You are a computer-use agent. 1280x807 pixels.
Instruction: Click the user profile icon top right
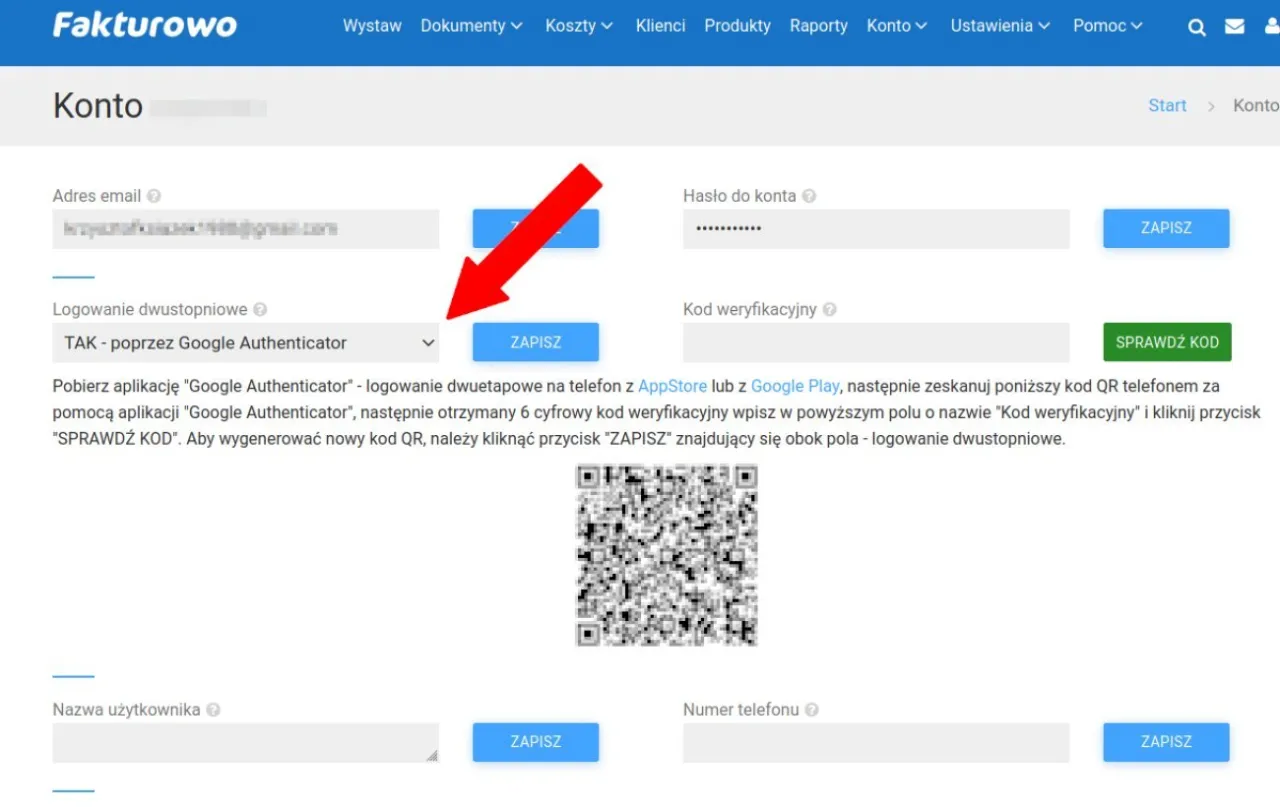(x=1271, y=26)
